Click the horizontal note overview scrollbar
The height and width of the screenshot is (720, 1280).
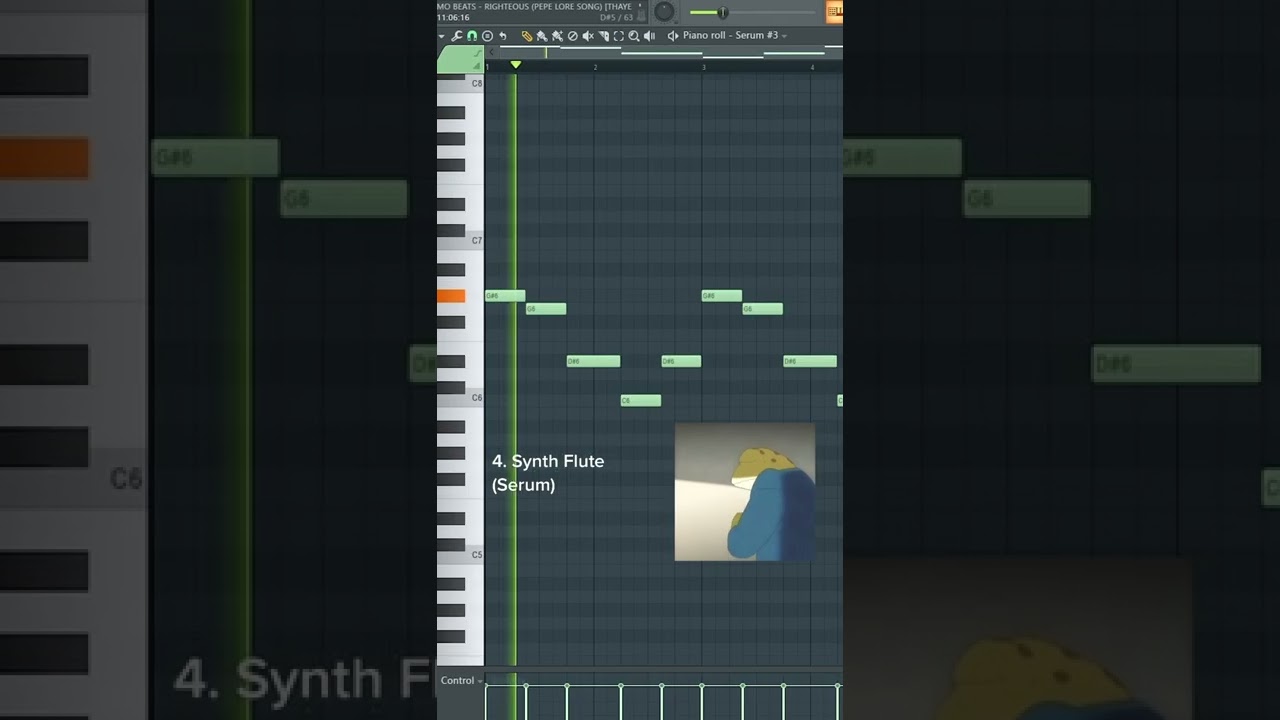coord(670,52)
